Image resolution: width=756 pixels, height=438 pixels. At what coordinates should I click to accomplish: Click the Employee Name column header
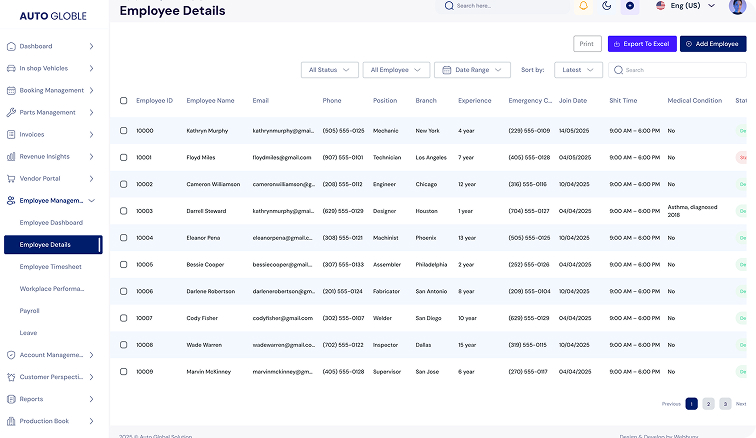click(x=210, y=101)
